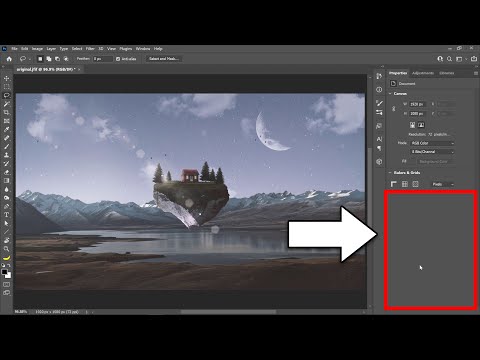Image resolution: width=480 pixels, height=360 pixels.
Task: Select the Brush tool
Action: [6, 147]
